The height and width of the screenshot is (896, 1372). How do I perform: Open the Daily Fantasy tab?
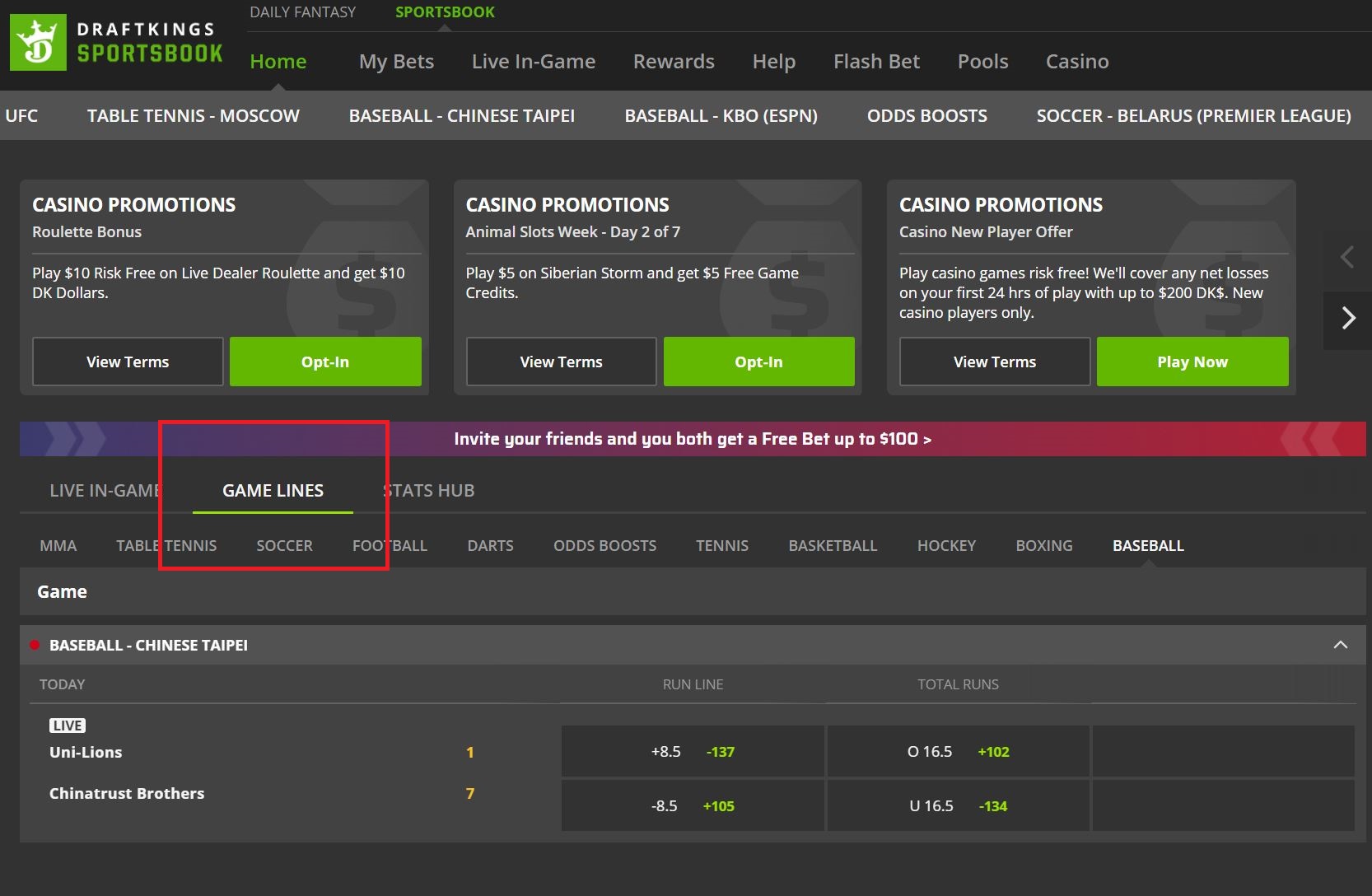[303, 12]
